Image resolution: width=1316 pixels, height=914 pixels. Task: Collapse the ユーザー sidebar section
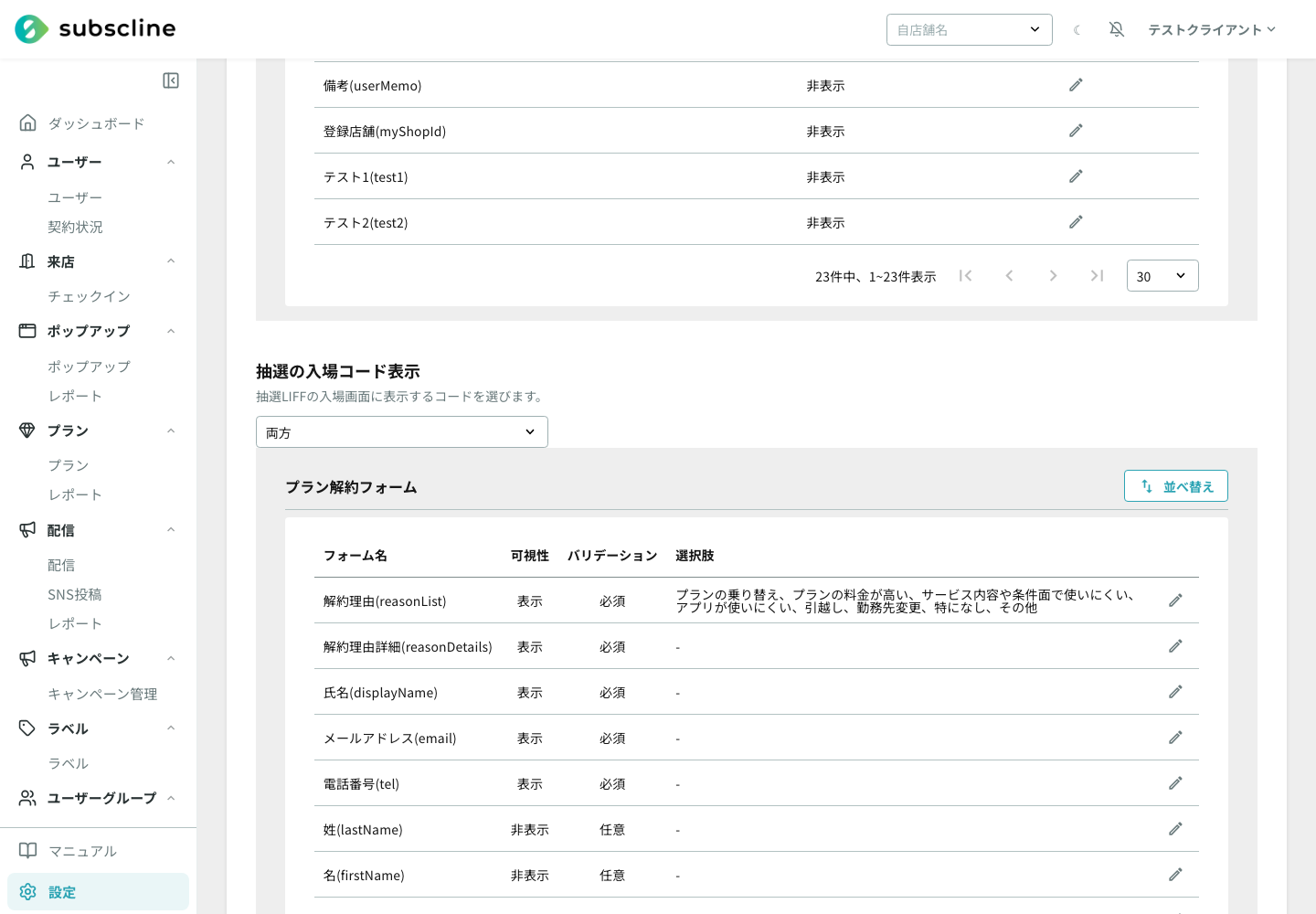(x=171, y=162)
